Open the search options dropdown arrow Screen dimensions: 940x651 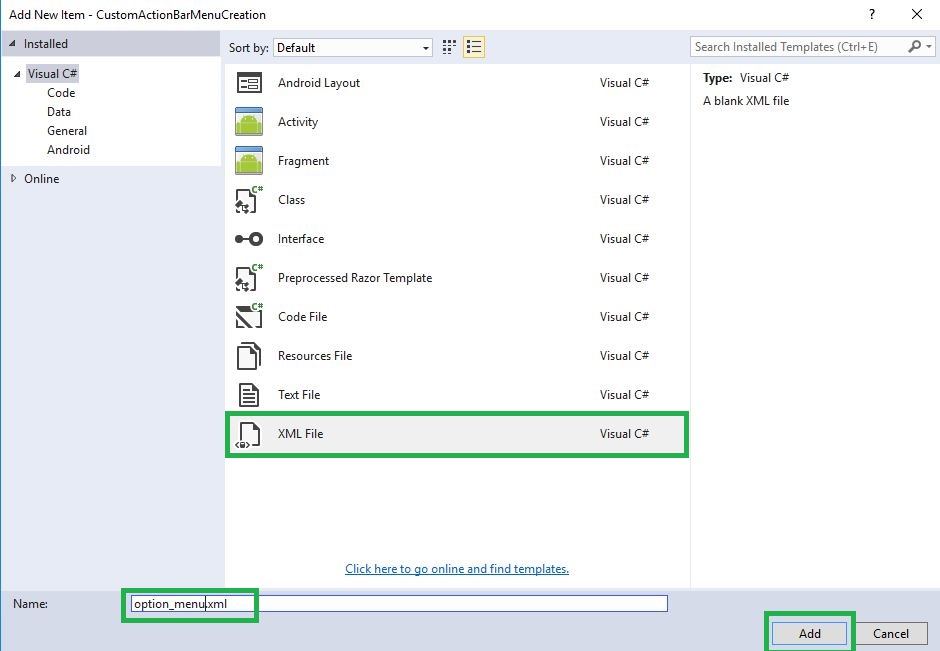click(x=929, y=47)
